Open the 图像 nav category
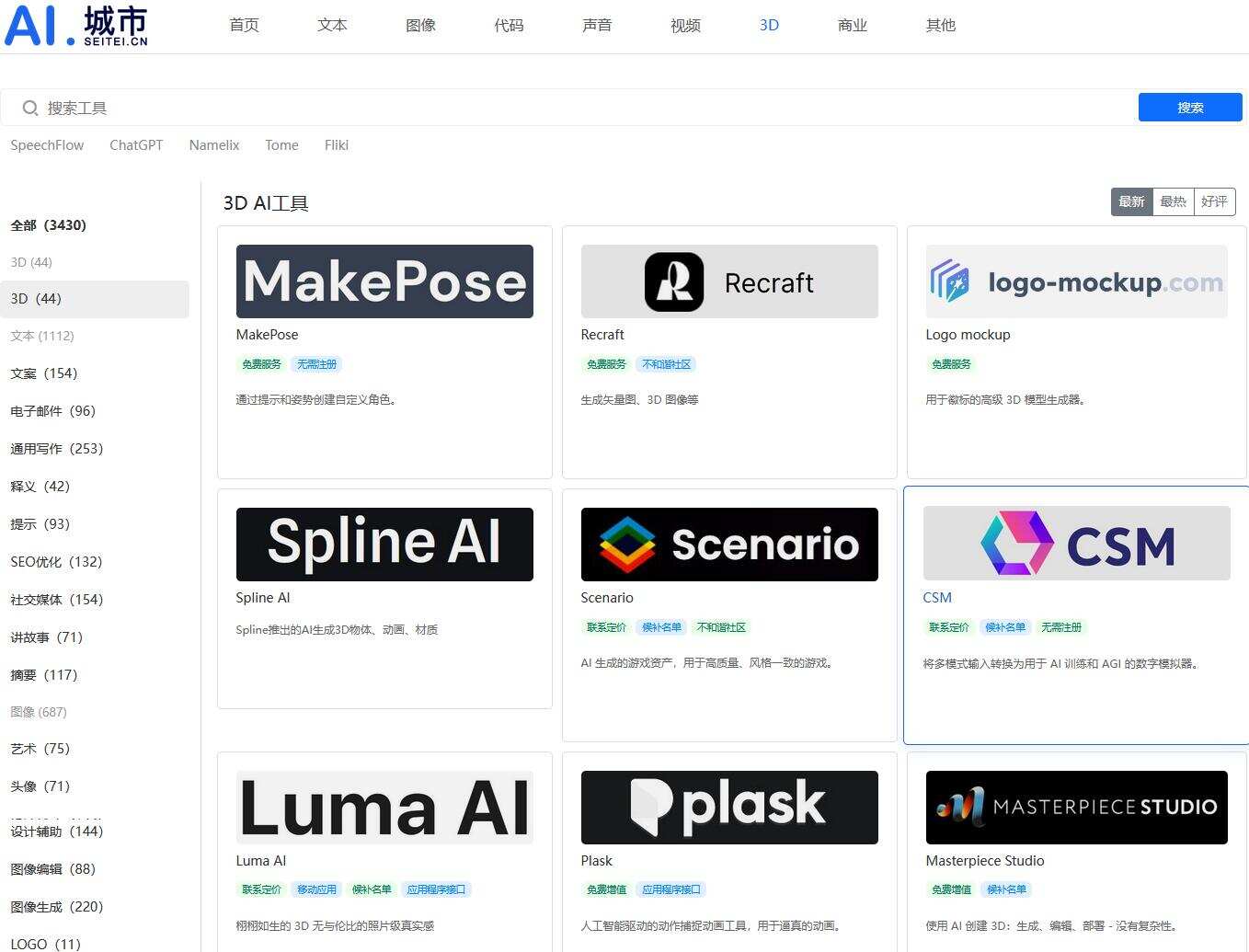This screenshot has height=952, width=1249. 420,26
